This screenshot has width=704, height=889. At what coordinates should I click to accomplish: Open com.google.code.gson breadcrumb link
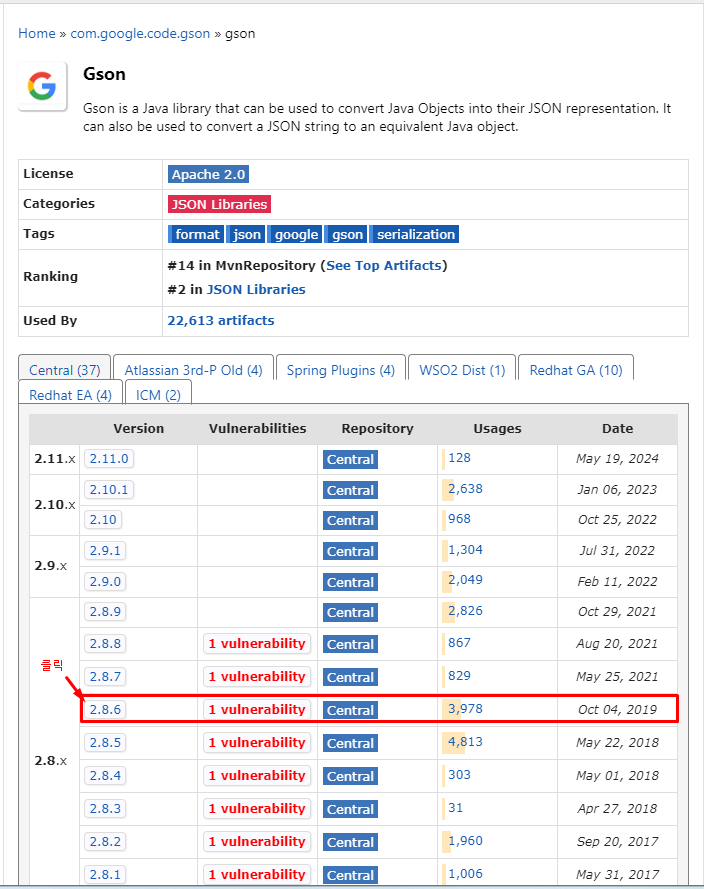140,33
